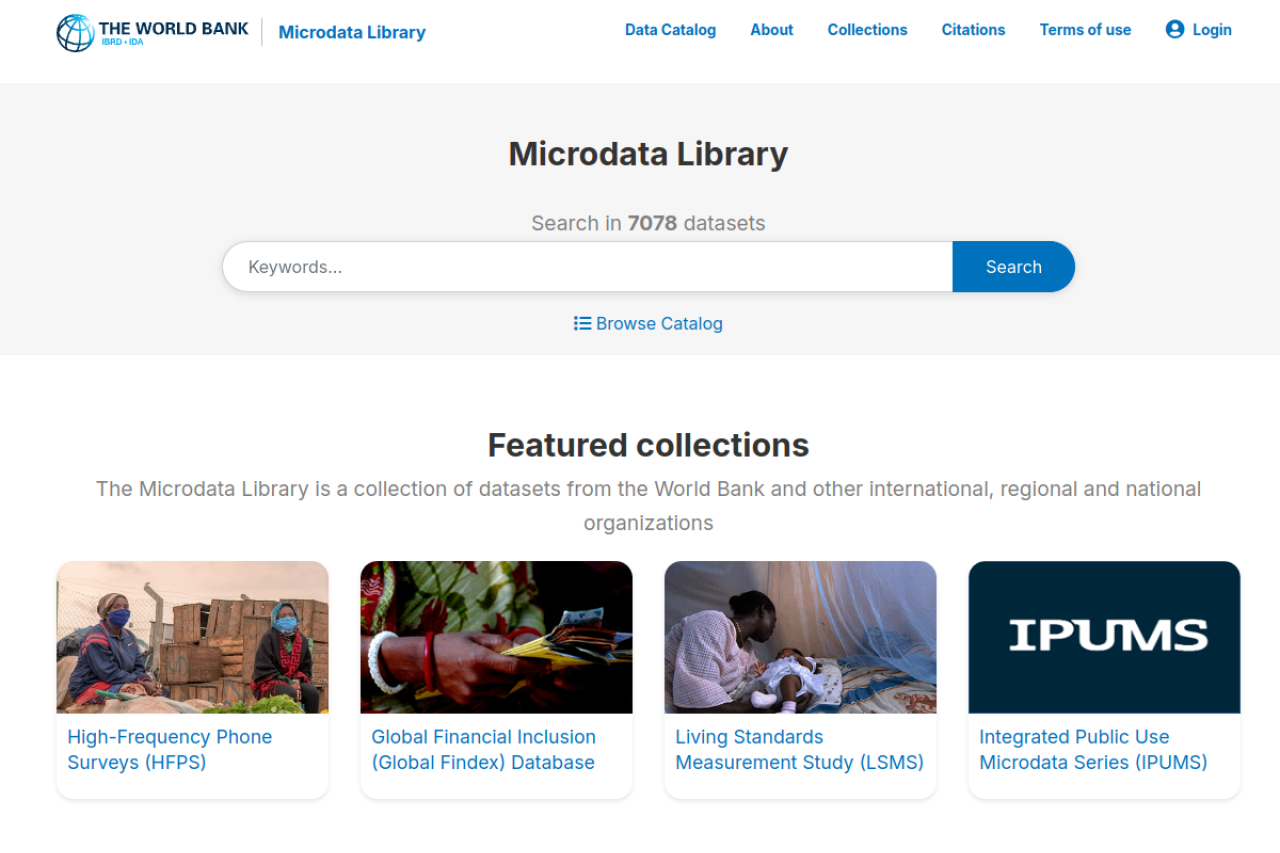Click the blue Search button
The image size is (1280, 853).
point(1014,267)
